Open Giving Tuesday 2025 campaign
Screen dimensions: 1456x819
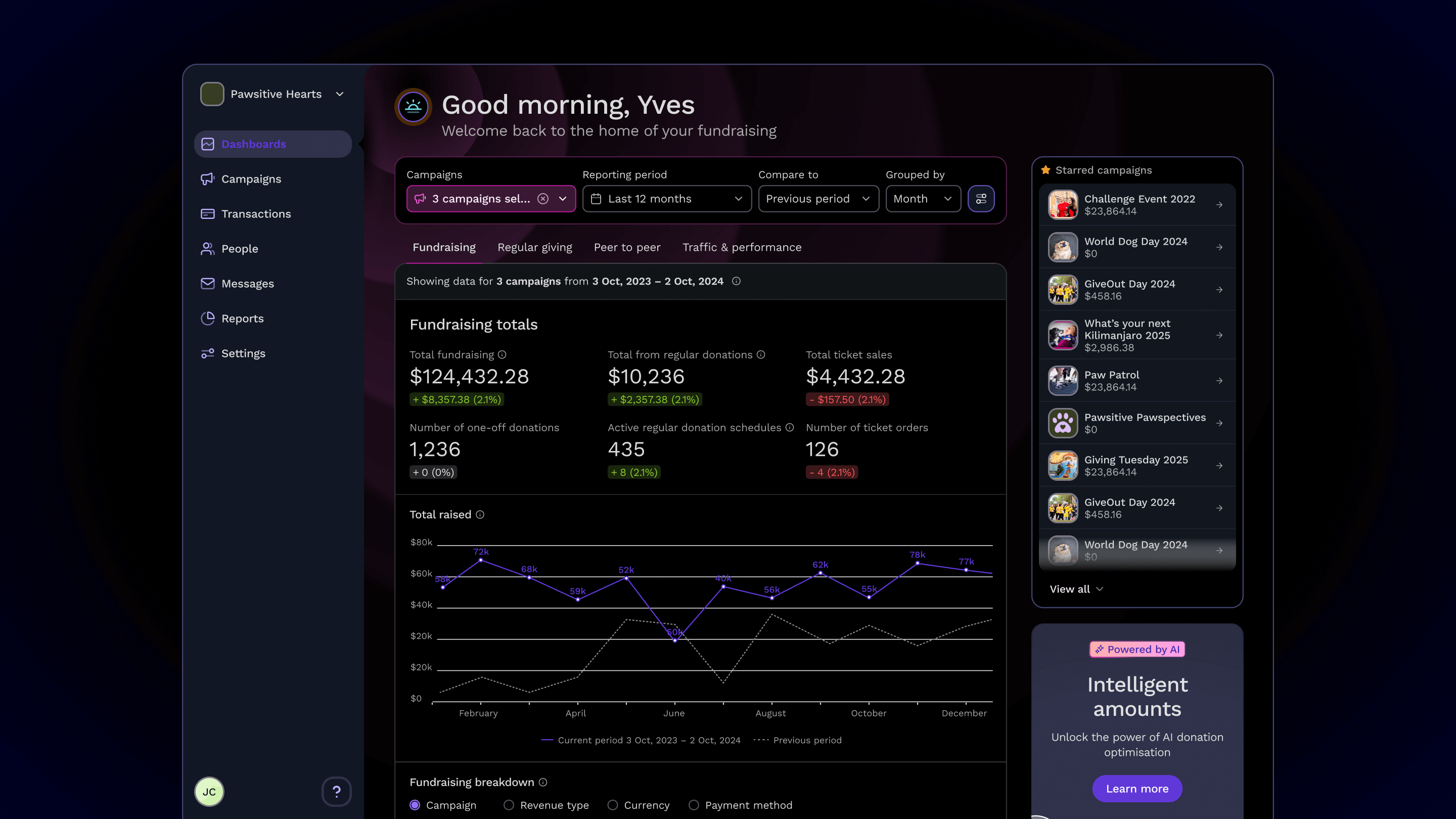pos(1136,465)
